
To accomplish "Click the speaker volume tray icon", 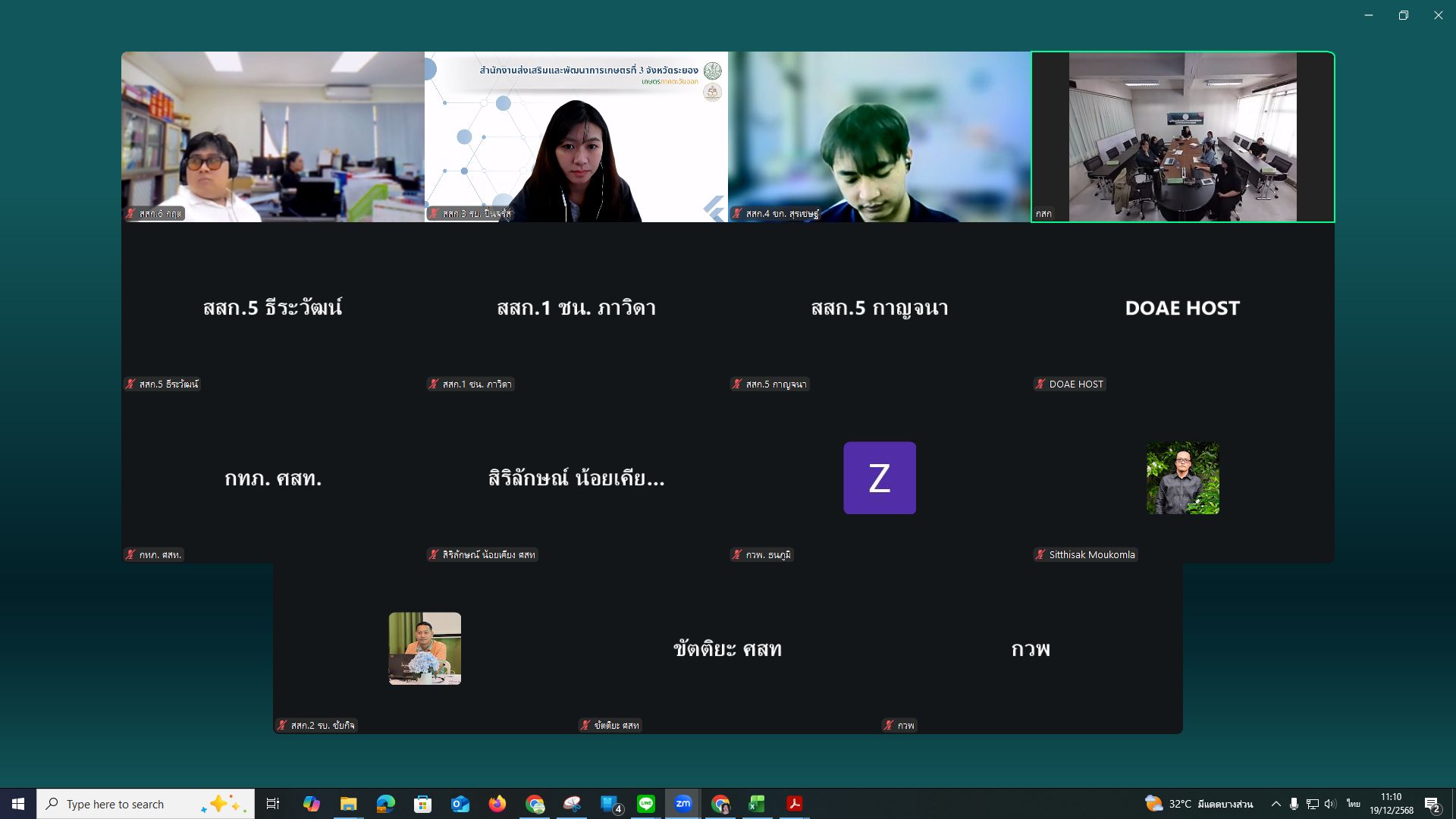I will (x=1330, y=804).
